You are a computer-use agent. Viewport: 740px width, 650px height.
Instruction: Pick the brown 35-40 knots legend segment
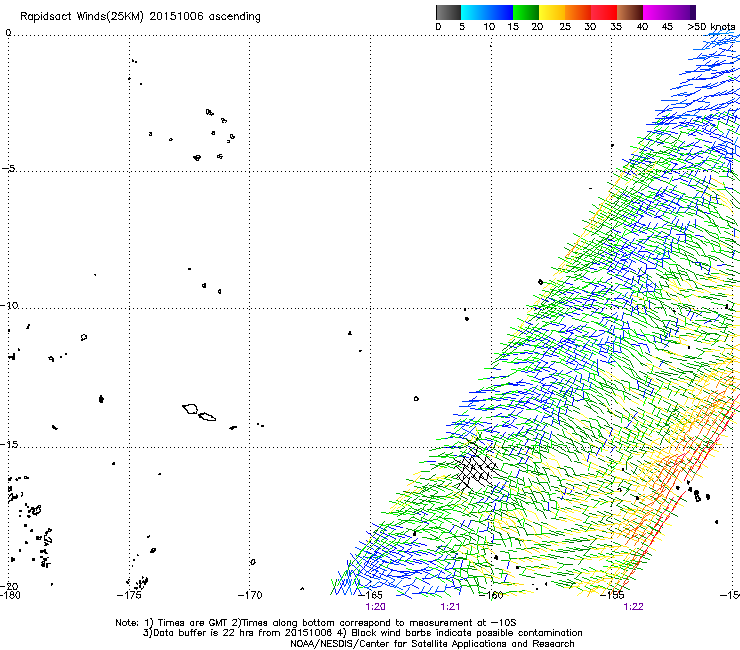click(630, 12)
